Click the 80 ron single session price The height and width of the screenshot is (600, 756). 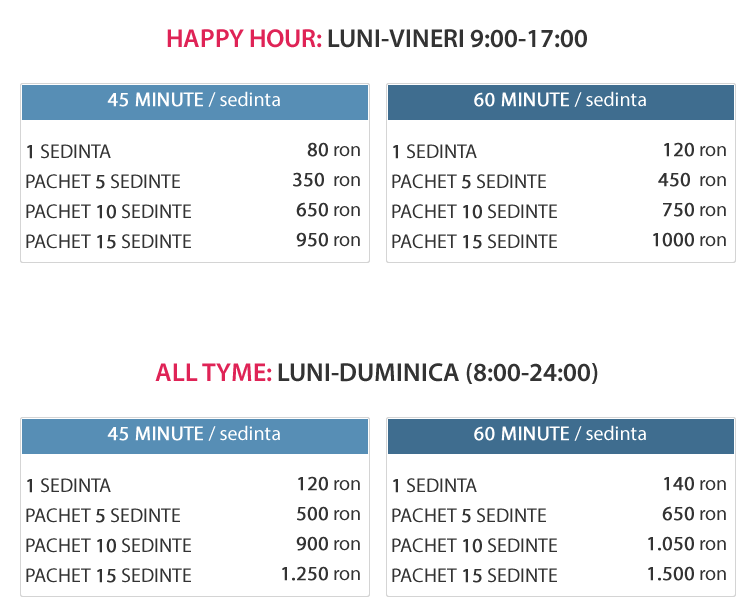click(333, 151)
